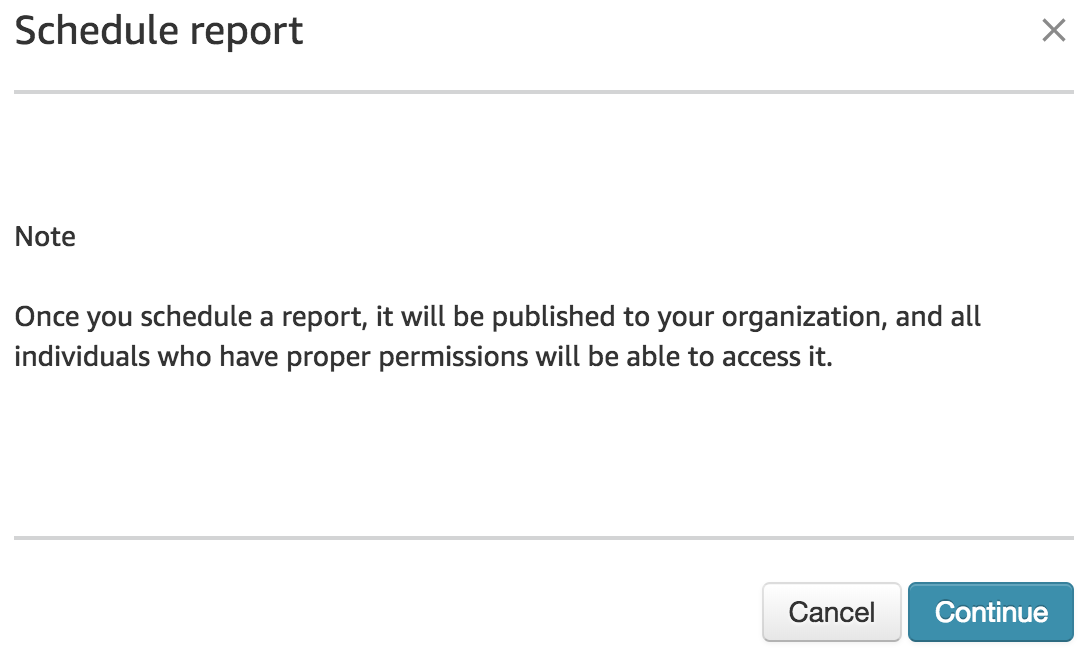Click the note paragraph about publishing
This screenshot has width=1092, height=656.
click(497, 336)
